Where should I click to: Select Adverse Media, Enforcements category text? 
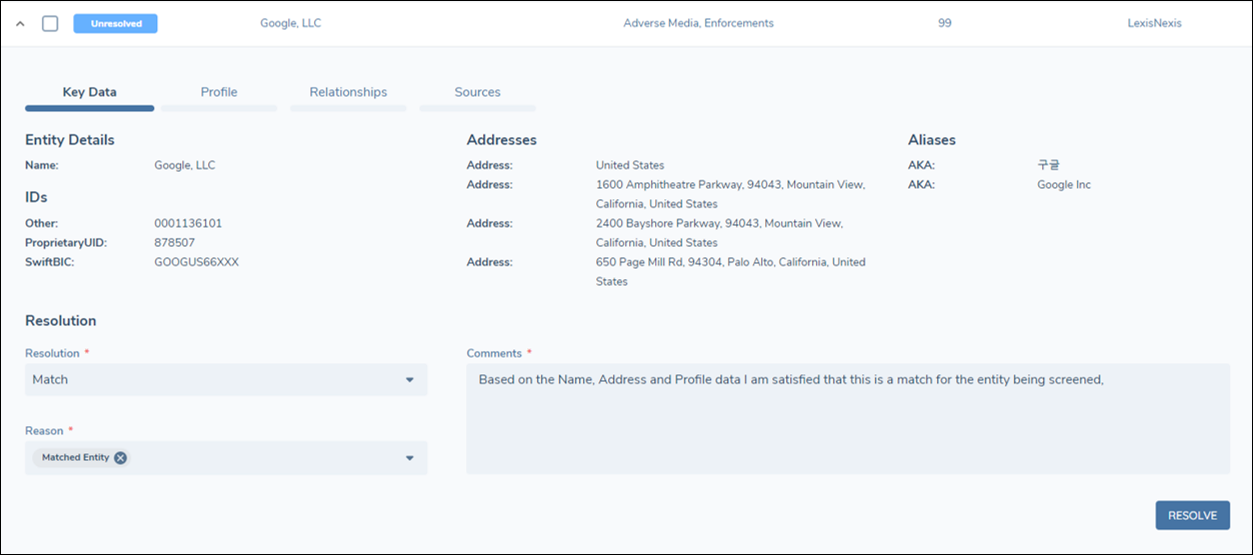point(698,23)
